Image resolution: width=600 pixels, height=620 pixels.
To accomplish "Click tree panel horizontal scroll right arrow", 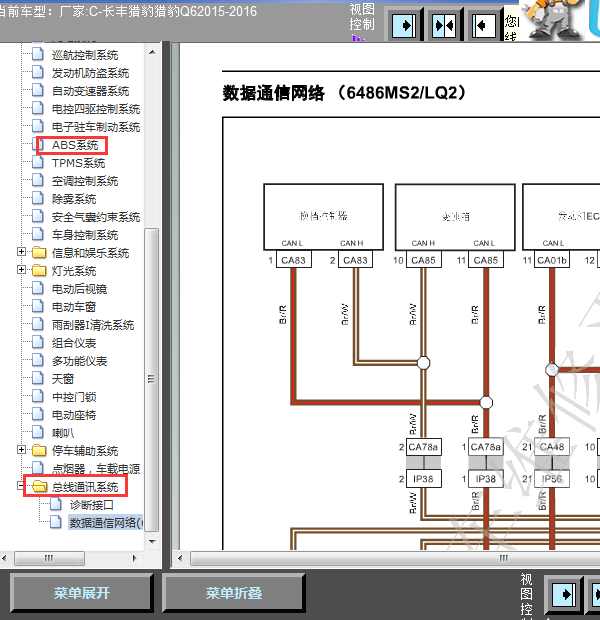I will 134,558.
